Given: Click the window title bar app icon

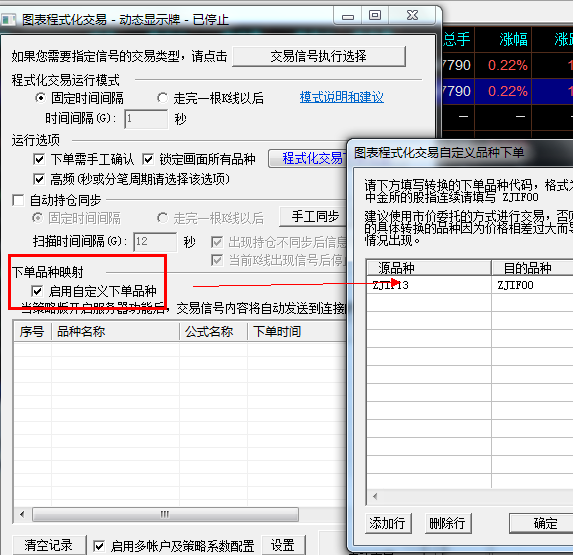Looking at the screenshot, I should coord(8,19).
